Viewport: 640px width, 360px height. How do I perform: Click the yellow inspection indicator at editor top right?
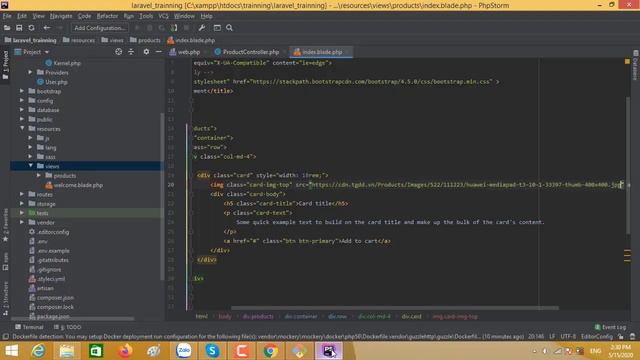click(x=627, y=62)
